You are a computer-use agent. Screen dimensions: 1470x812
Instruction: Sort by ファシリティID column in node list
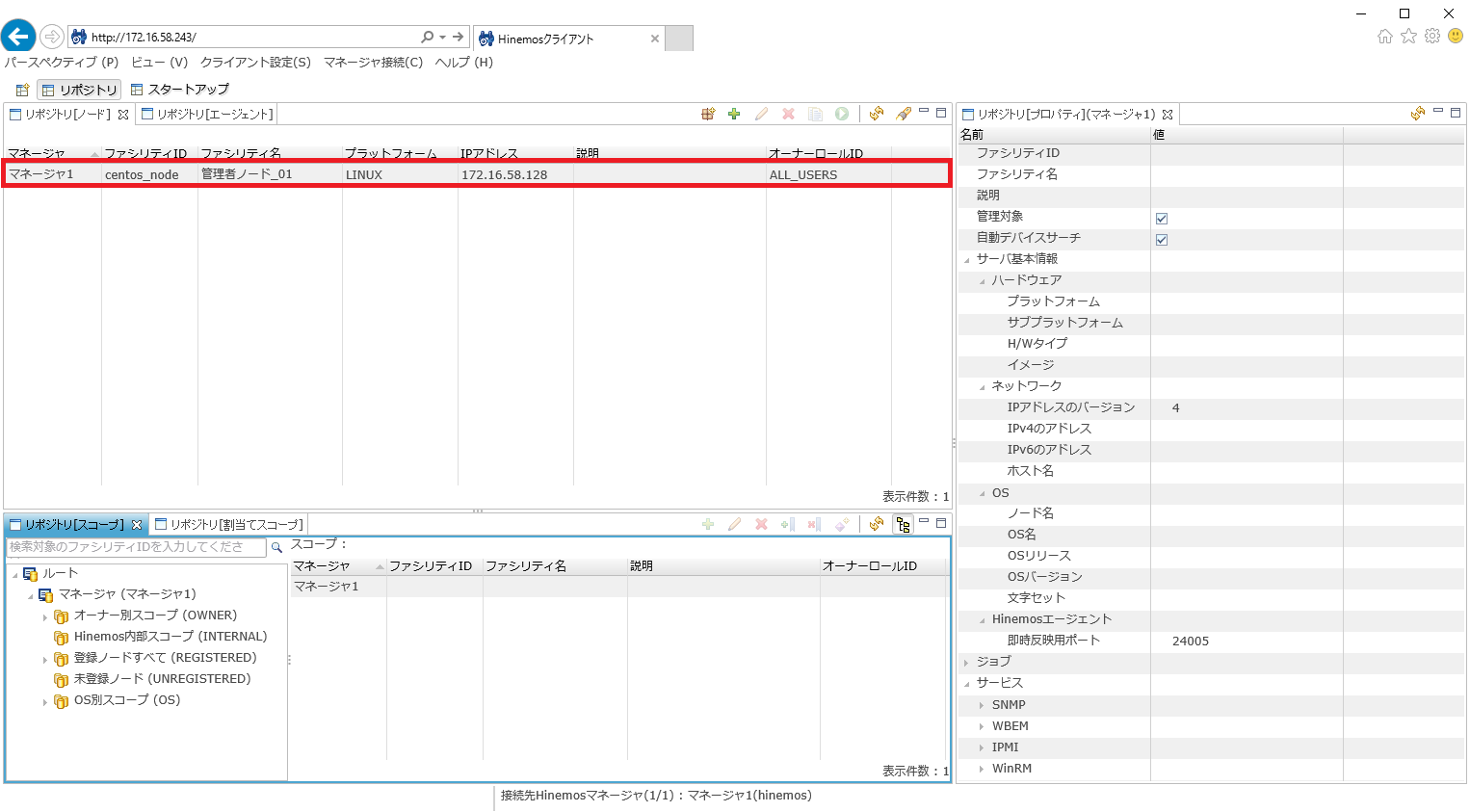pos(149,153)
